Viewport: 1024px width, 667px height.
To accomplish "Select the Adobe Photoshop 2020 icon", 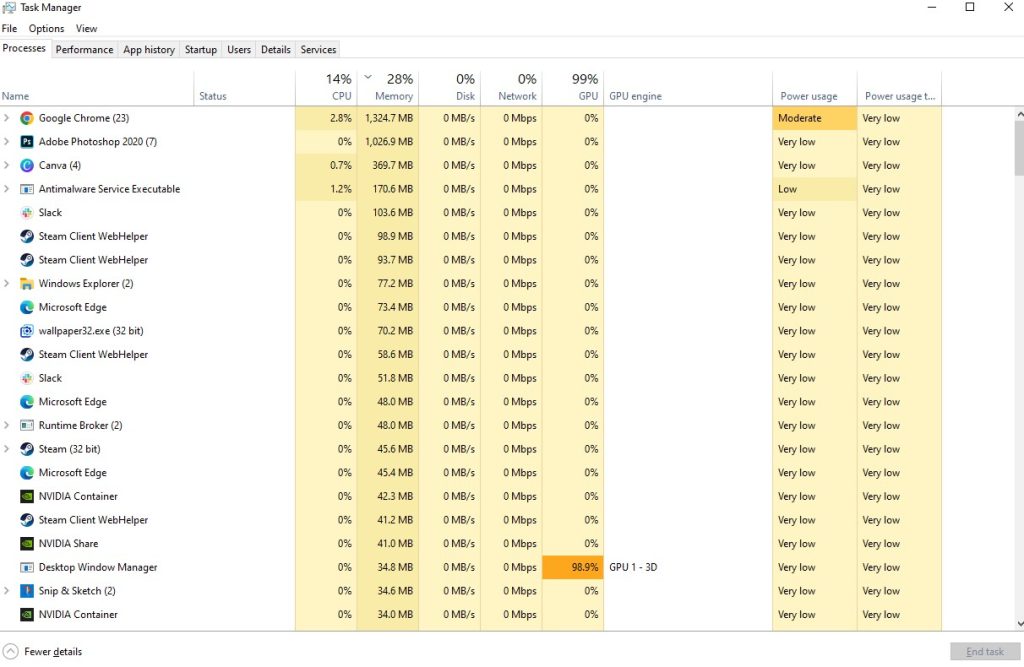I will [x=27, y=142].
